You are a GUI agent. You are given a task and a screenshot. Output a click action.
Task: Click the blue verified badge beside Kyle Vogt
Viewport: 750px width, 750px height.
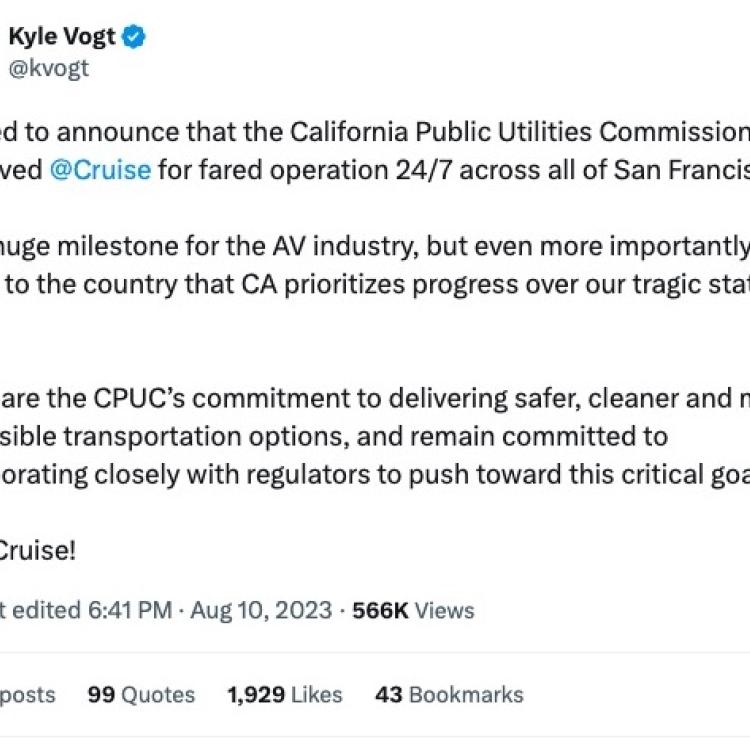134,37
